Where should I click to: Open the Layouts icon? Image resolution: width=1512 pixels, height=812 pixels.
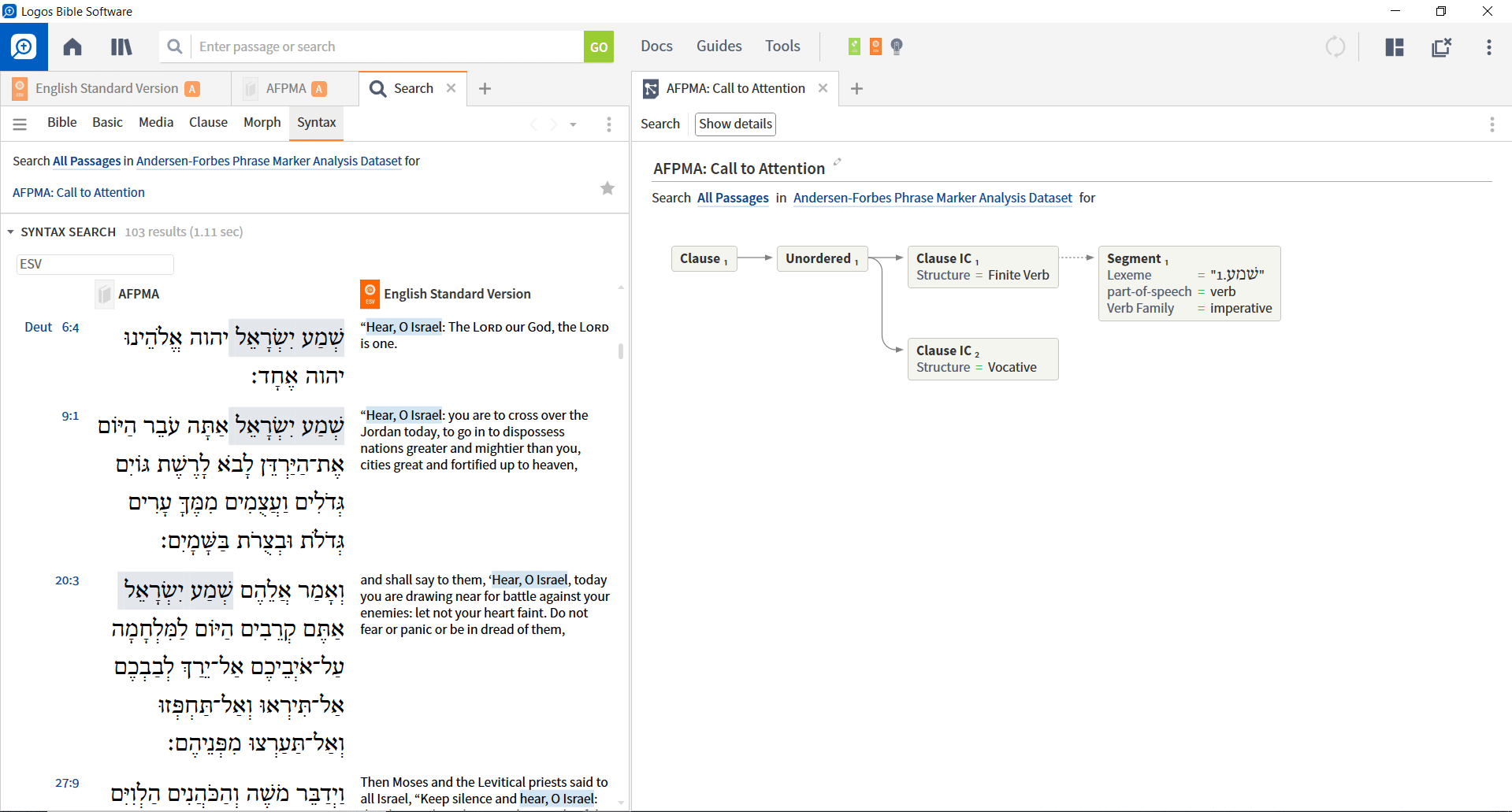click(x=1395, y=47)
